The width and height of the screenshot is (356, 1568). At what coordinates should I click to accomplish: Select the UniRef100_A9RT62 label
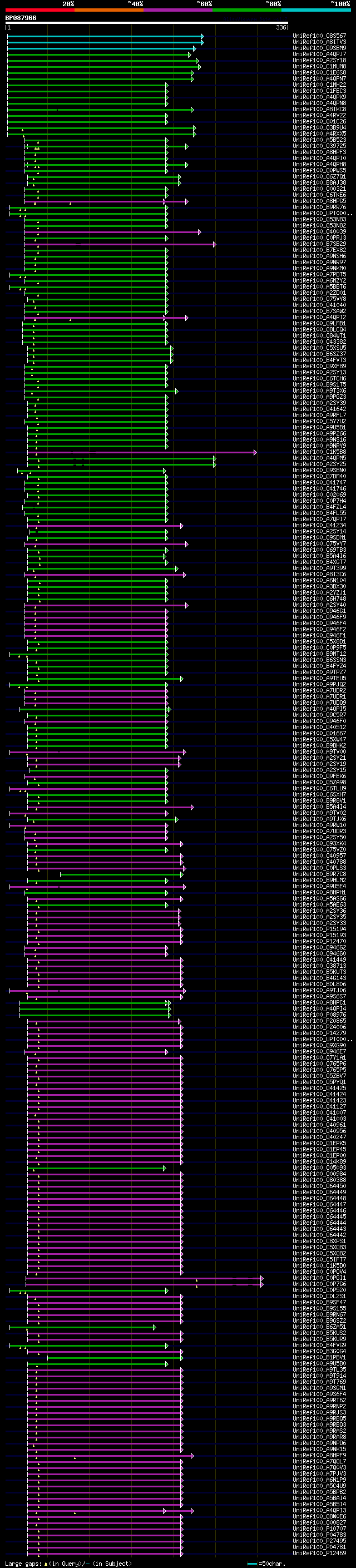coord(319,1400)
